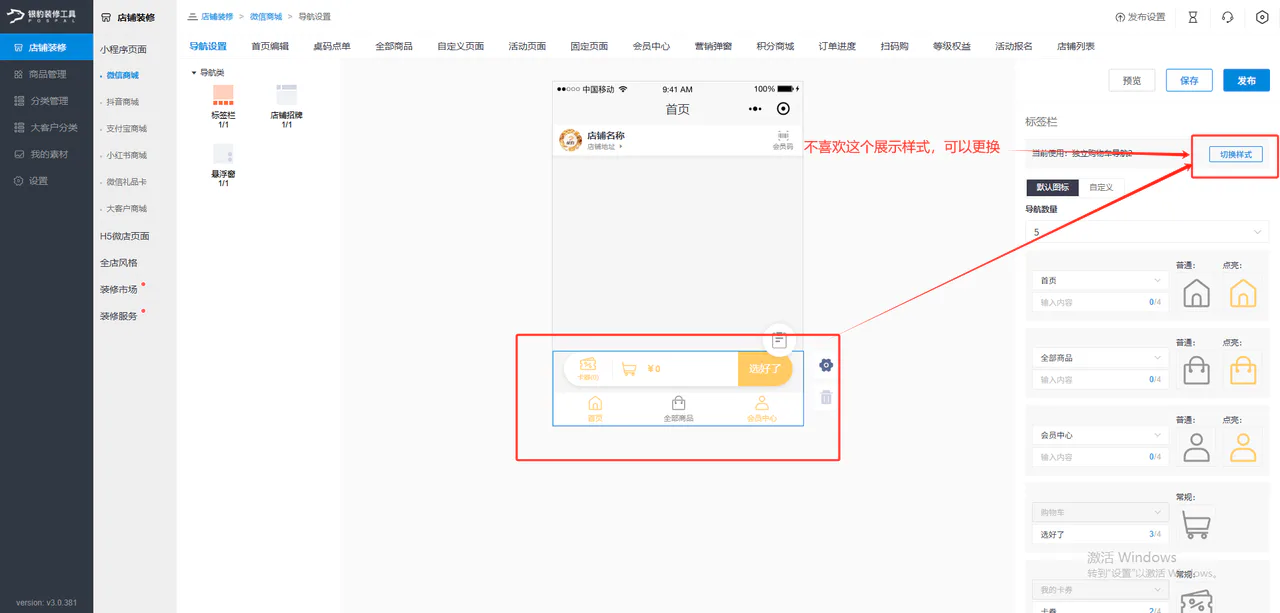Click the store avatar logo in preview
The width and height of the screenshot is (1280, 613).
pos(570,140)
